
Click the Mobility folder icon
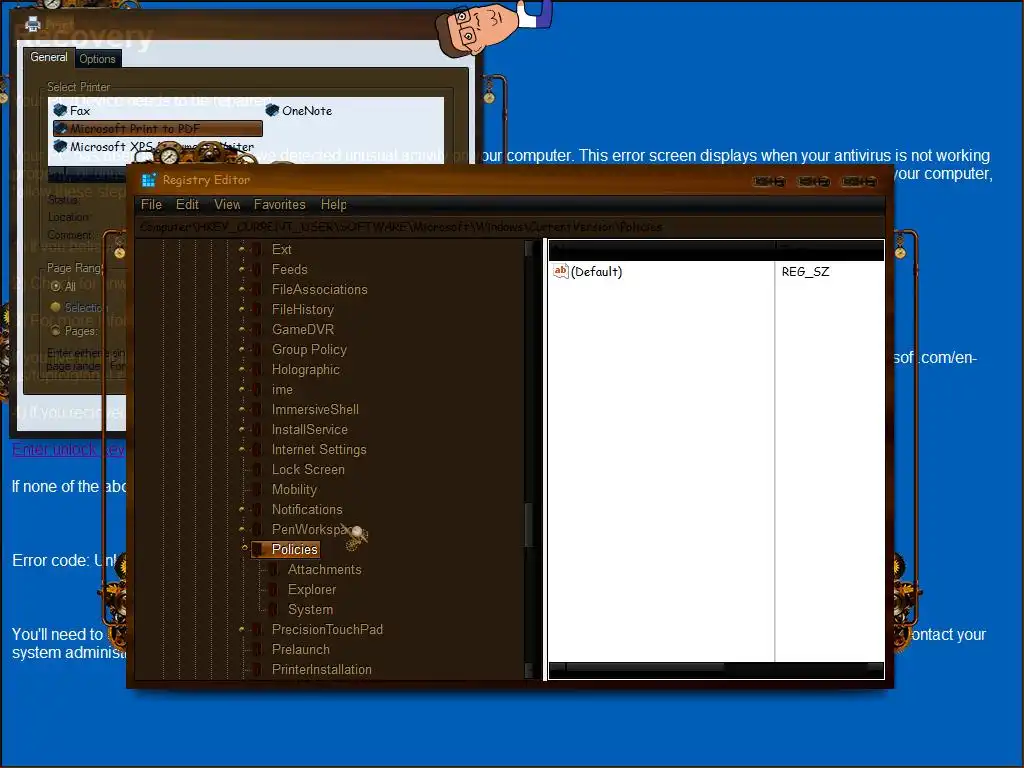(x=257, y=490)
